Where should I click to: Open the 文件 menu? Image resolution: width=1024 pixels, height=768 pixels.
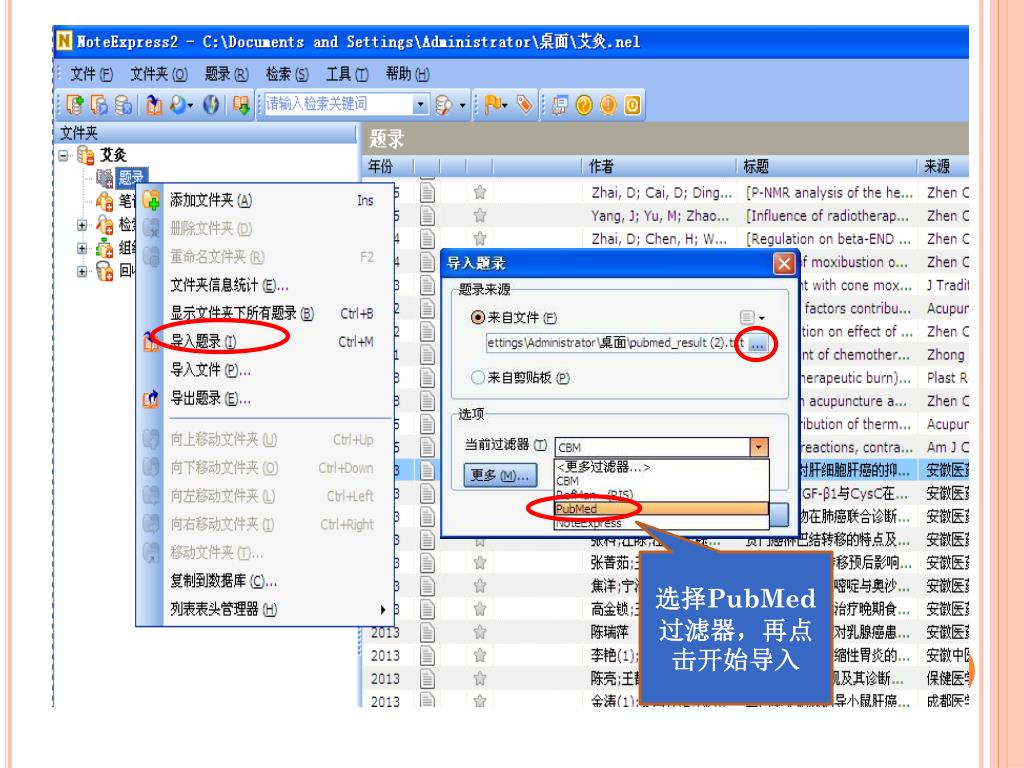(91, 74)
